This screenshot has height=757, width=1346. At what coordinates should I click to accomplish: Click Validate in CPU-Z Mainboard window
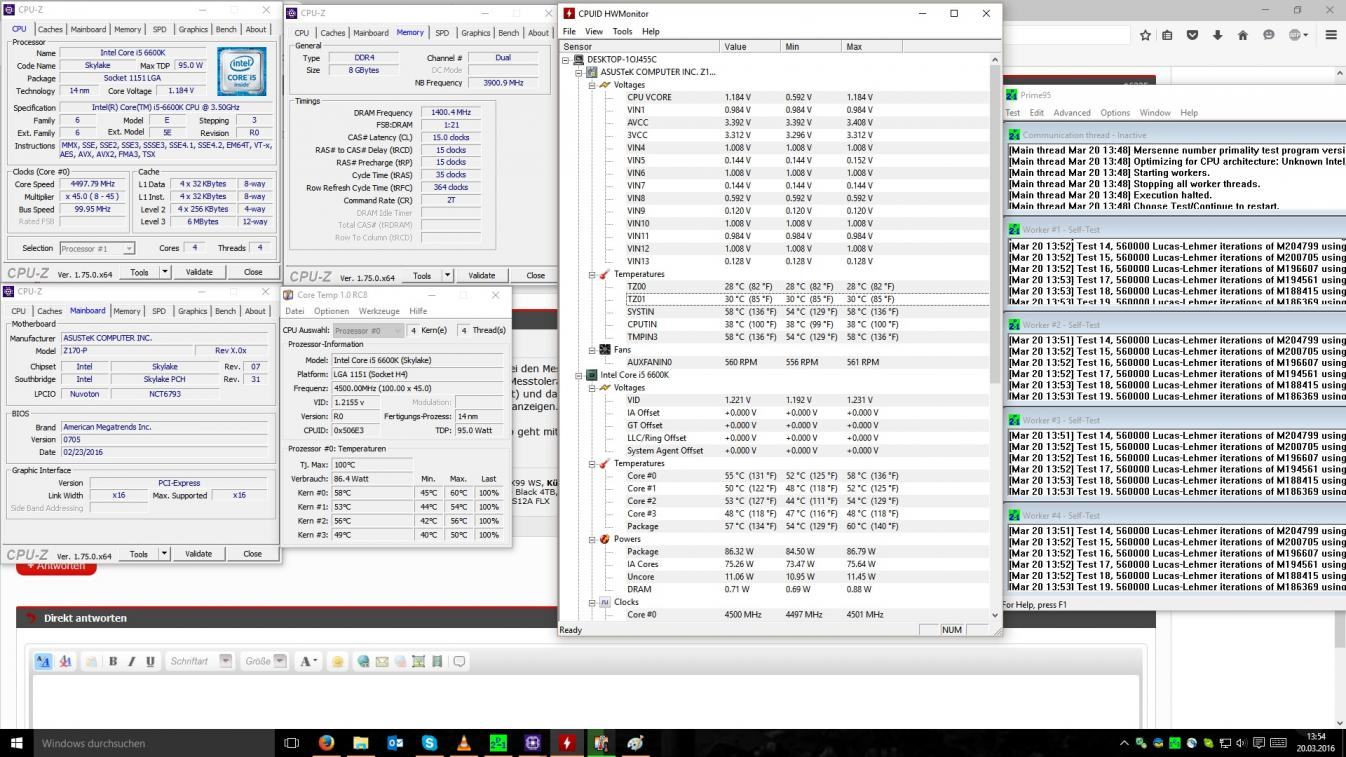199,554
